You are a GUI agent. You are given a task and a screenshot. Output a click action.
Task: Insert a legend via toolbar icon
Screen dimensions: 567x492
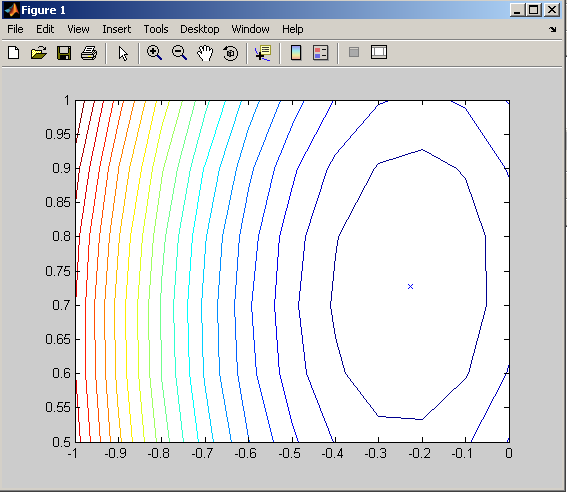[320, 53]
